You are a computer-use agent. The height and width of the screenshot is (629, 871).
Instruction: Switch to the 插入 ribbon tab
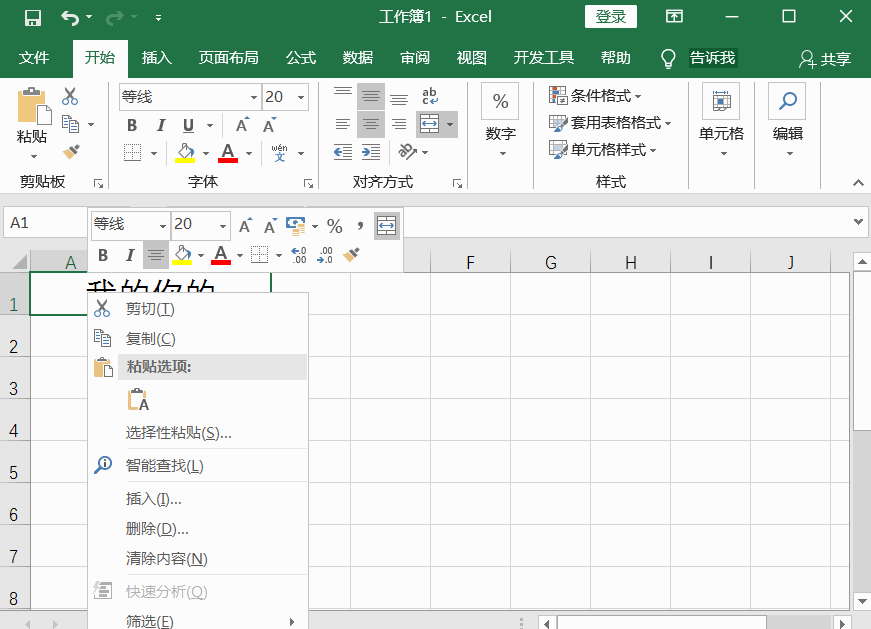tap(156, 58)
